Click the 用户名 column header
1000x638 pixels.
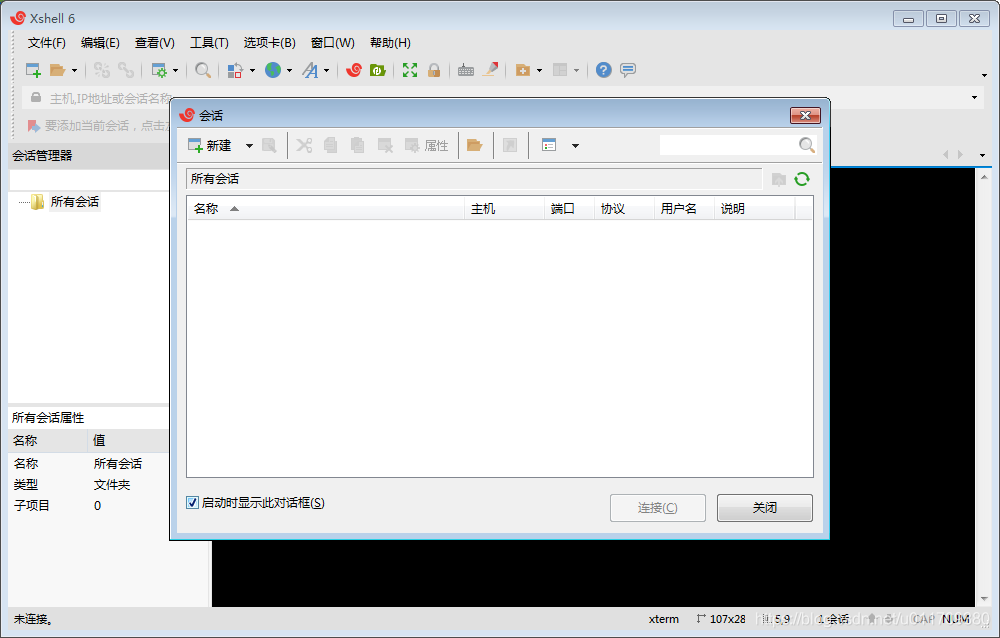tap(684, 209)
